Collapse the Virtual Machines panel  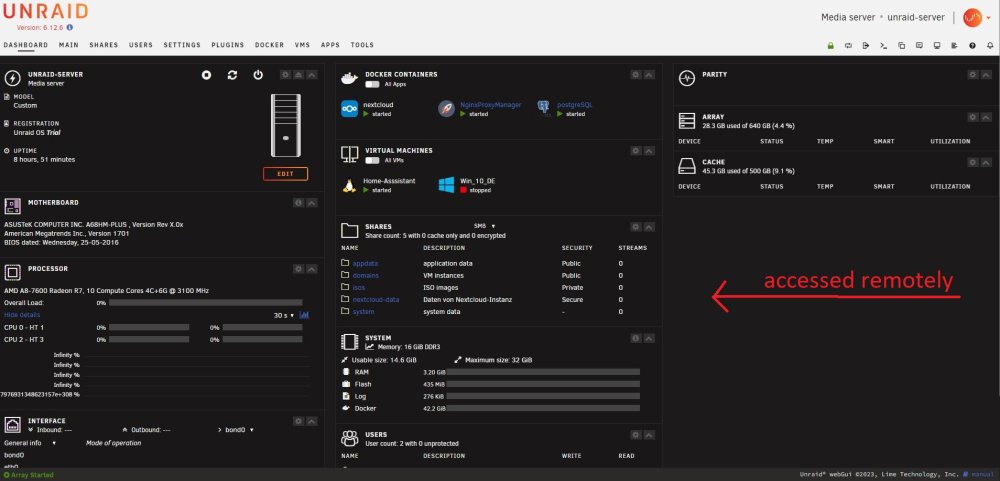tap(649, 151)
